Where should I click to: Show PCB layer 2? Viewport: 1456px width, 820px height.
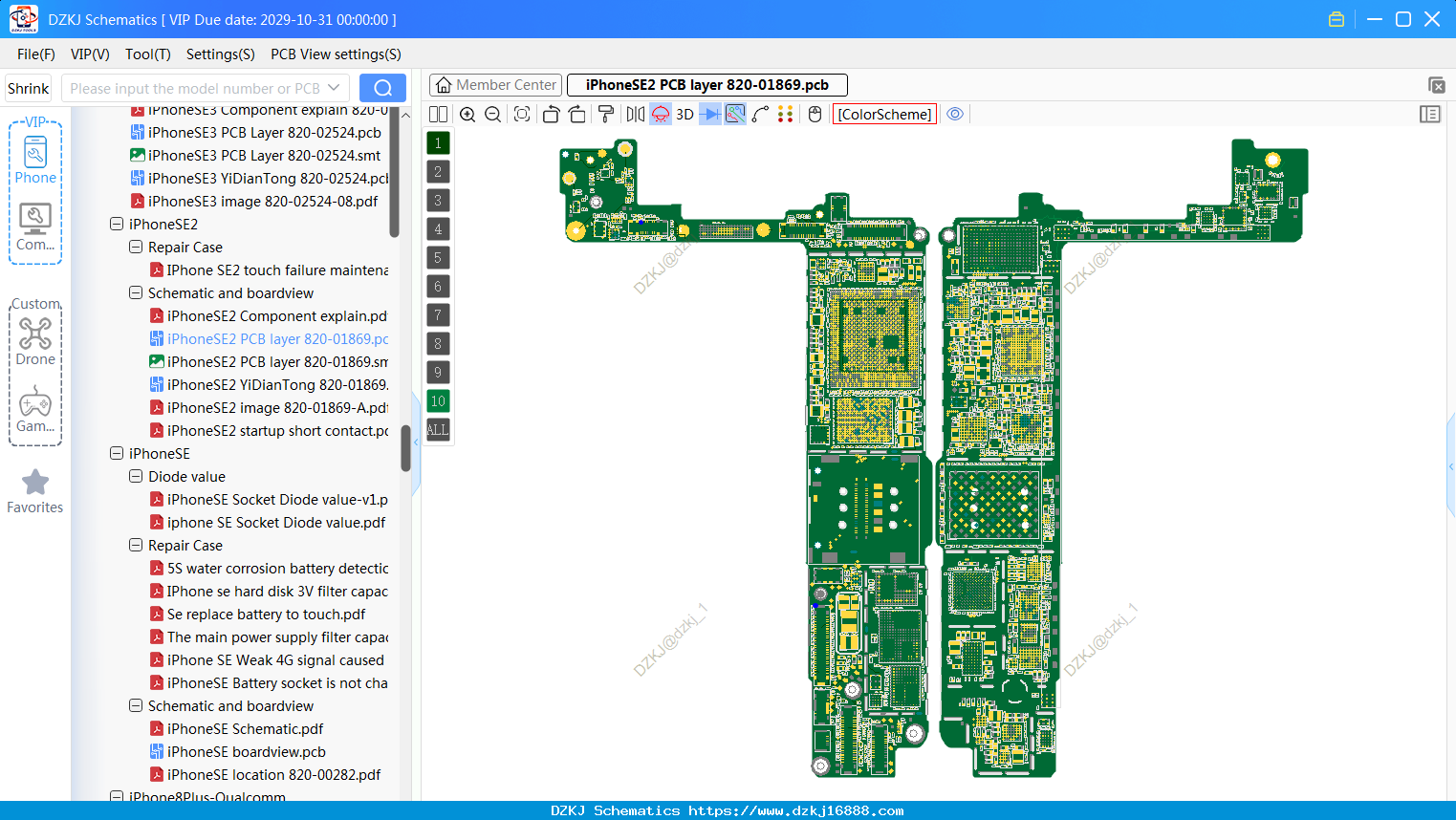[438, 172]
